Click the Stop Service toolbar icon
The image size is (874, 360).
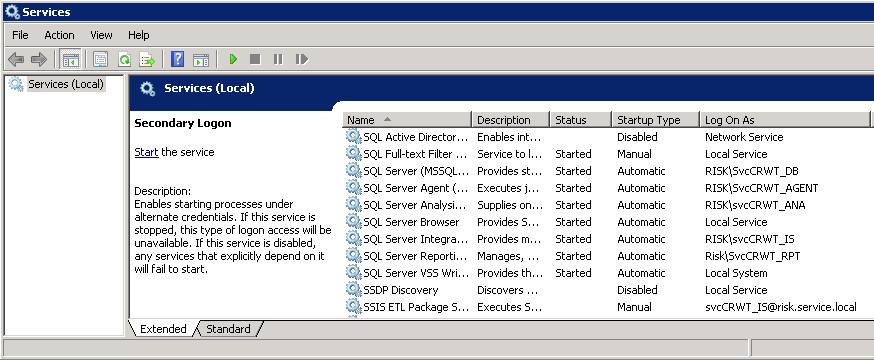(x=255, y=59)
